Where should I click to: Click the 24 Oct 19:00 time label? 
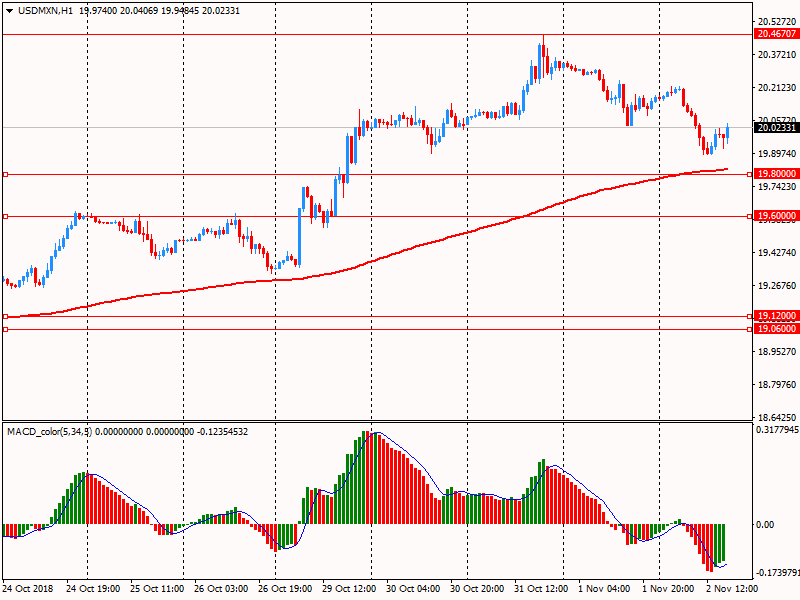[x=93, y=589]
